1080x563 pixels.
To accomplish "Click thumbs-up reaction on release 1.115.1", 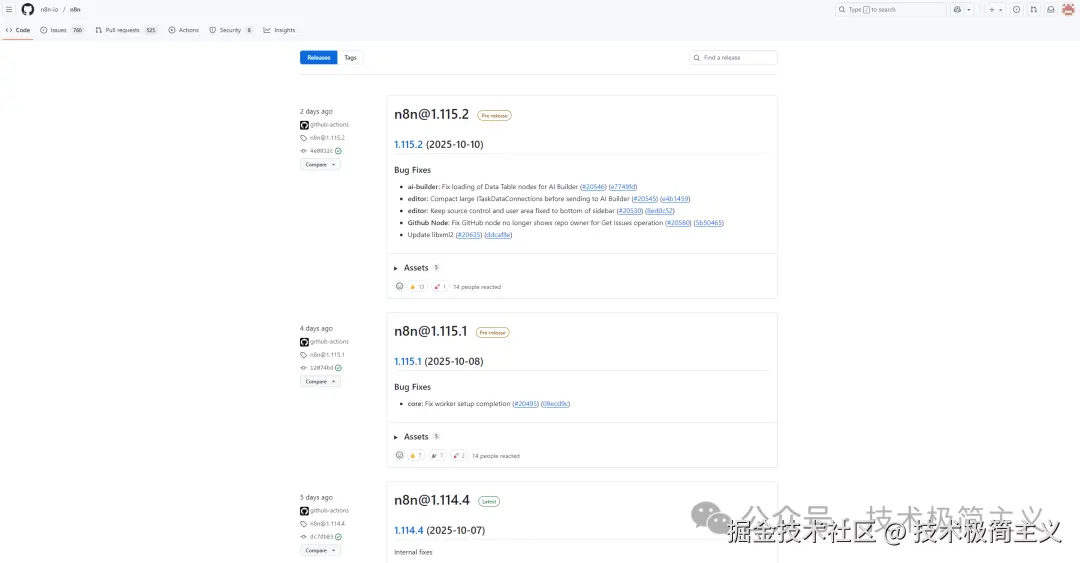I will coord(415,455).
